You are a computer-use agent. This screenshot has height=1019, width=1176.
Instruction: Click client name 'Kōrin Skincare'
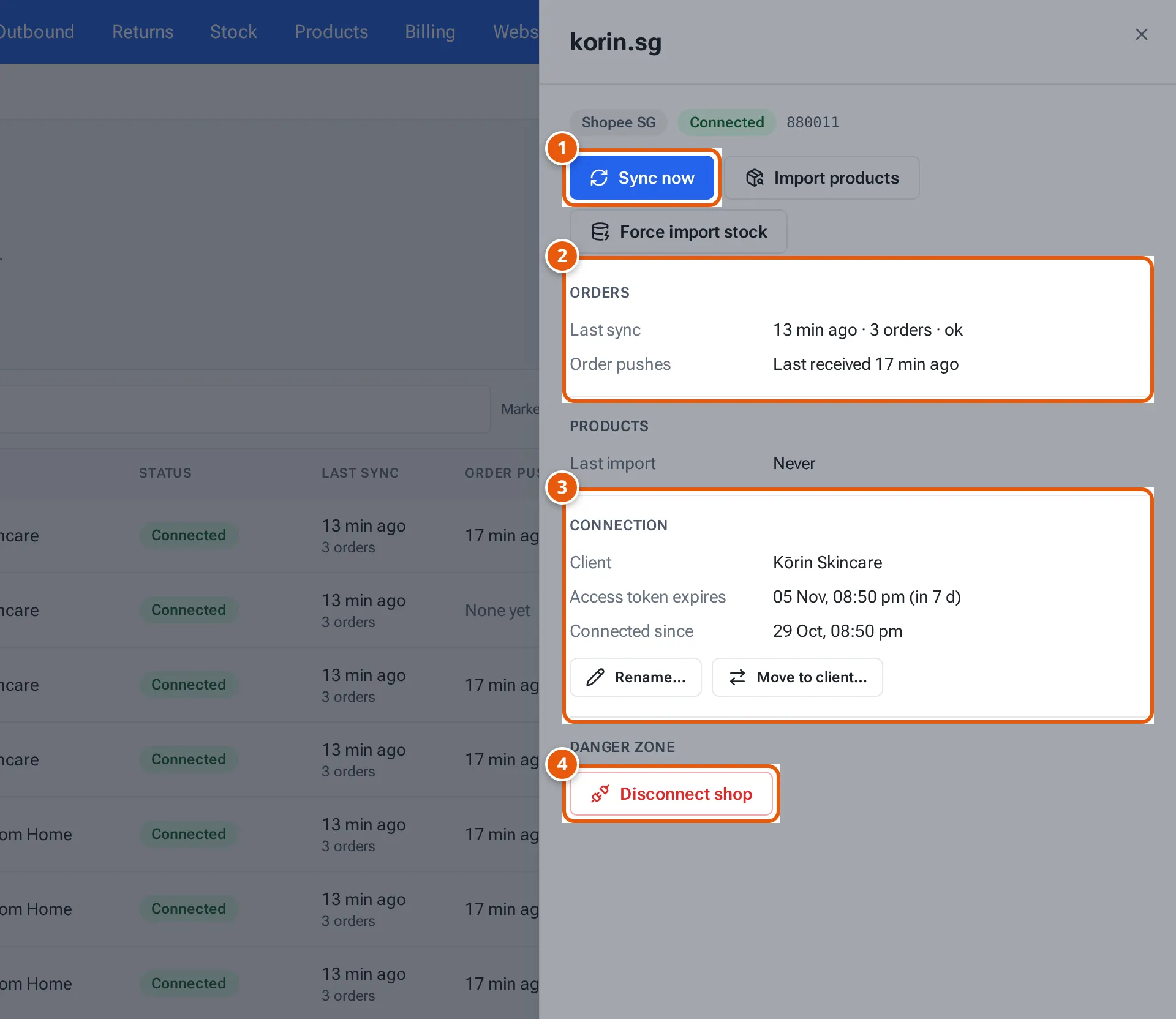coord(827,563)
